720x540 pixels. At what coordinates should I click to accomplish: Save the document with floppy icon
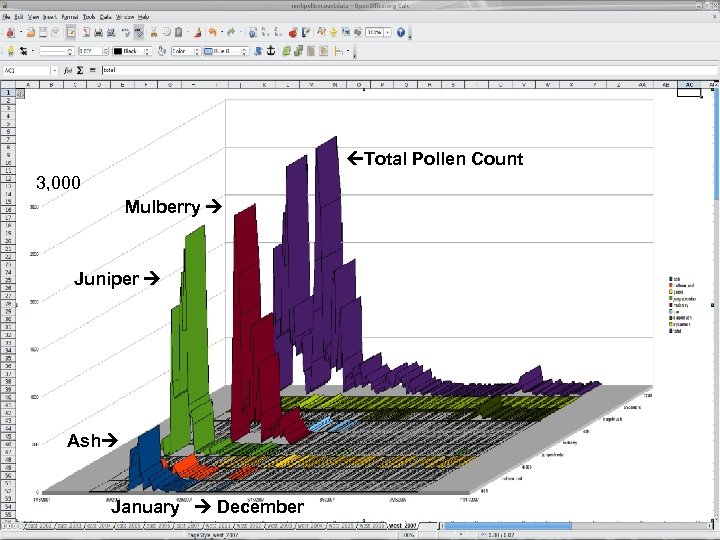tap(43, 33)
